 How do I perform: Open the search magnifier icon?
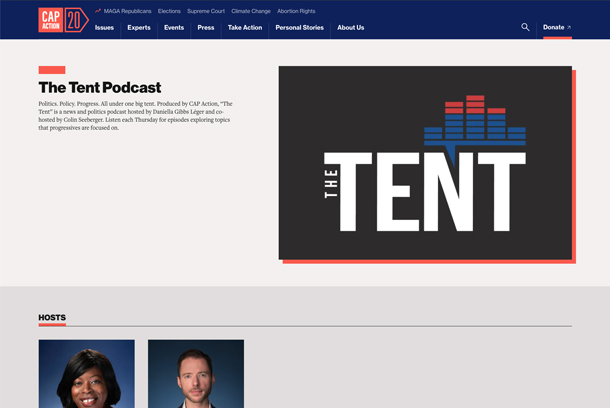[x=525, y=27]
